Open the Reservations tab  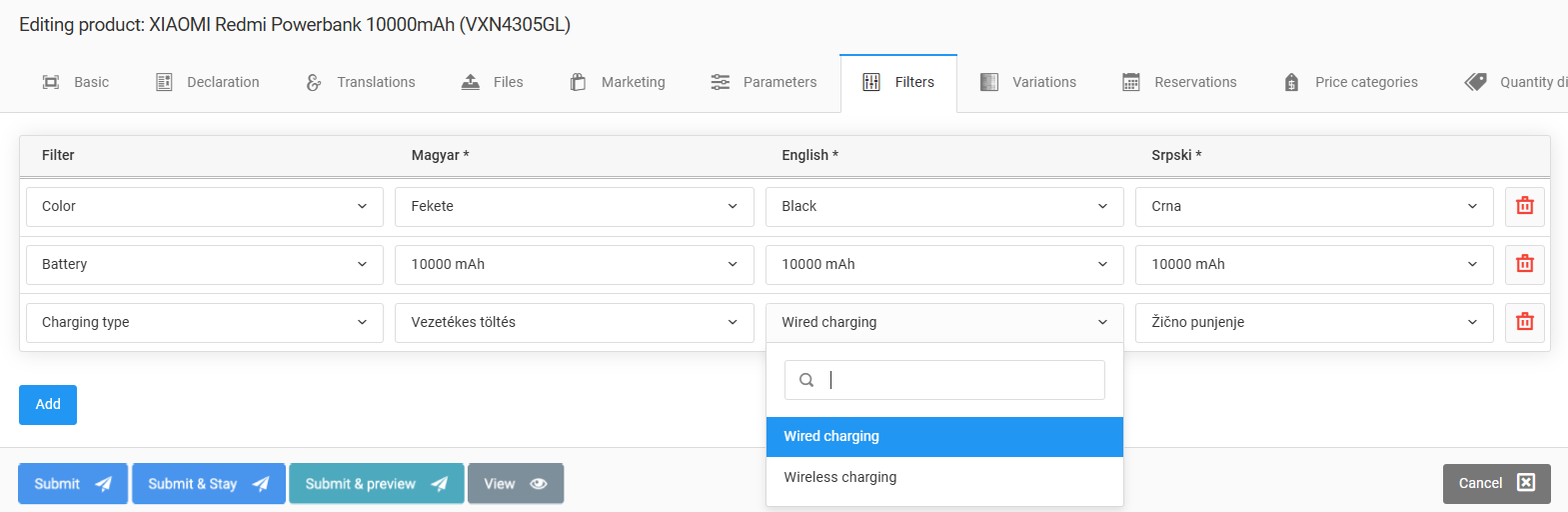click(x=1179, y=82)
